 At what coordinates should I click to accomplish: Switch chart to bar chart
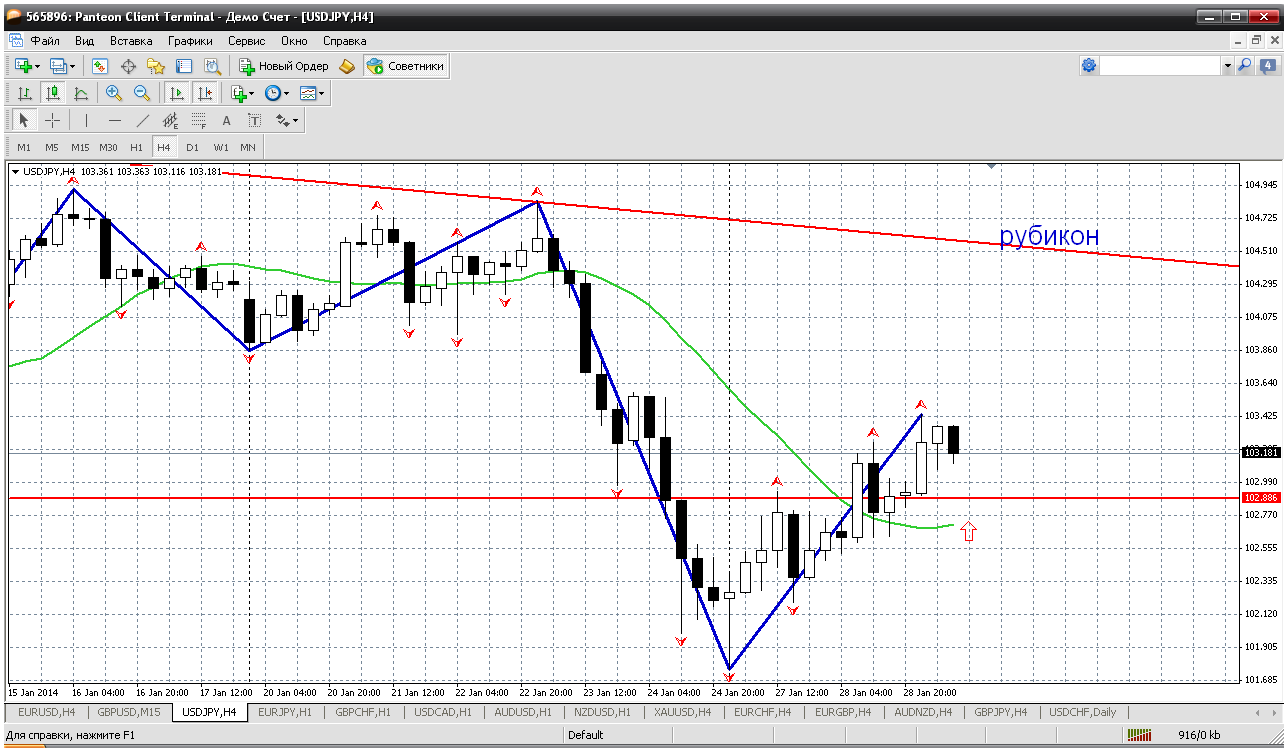(x=25, y=93)
